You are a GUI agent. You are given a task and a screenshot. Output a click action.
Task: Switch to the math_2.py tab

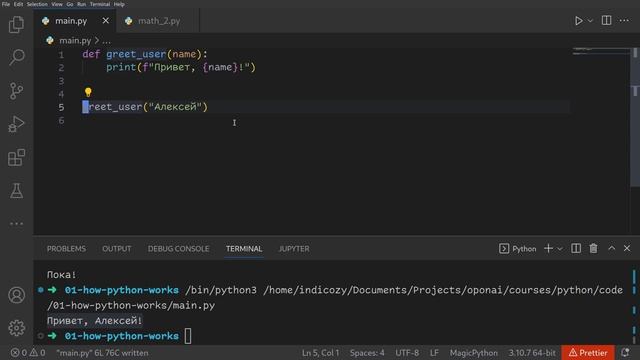[x=158, y=21]
